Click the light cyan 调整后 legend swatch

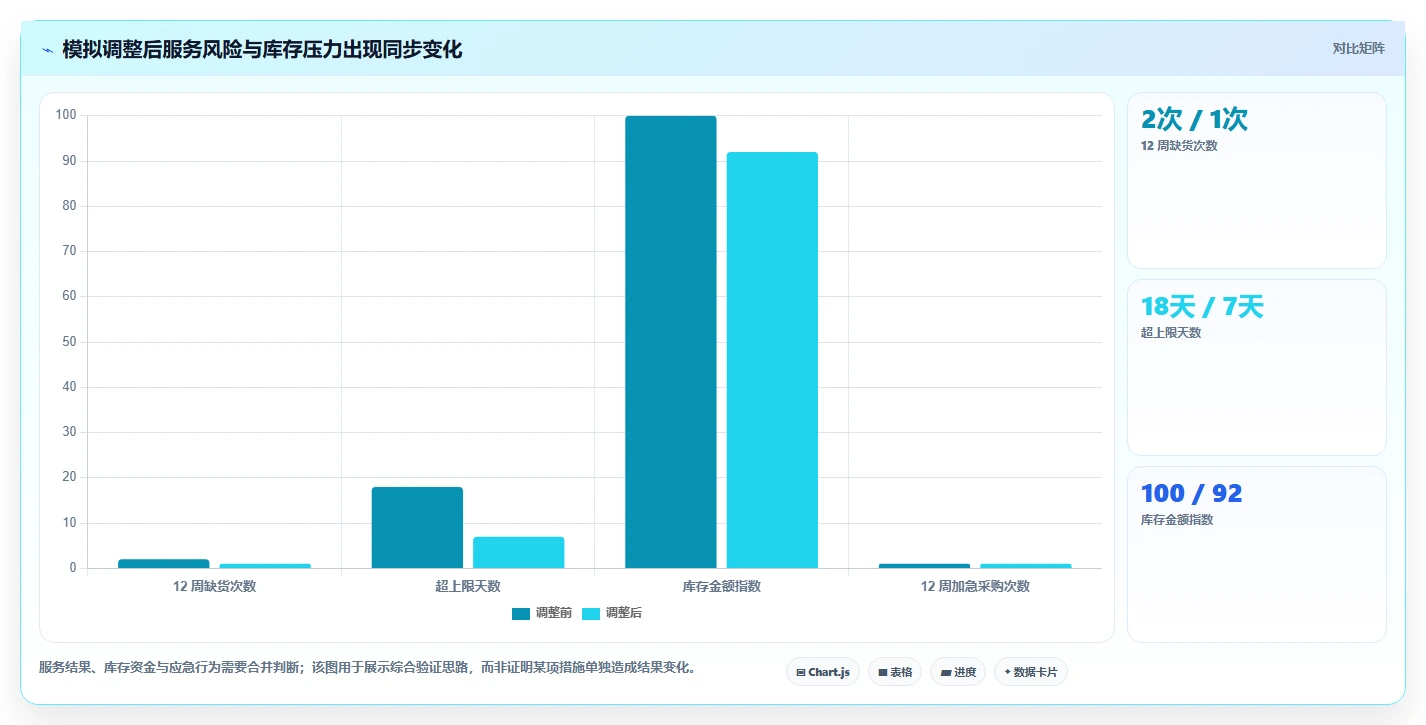coord(591,613)
